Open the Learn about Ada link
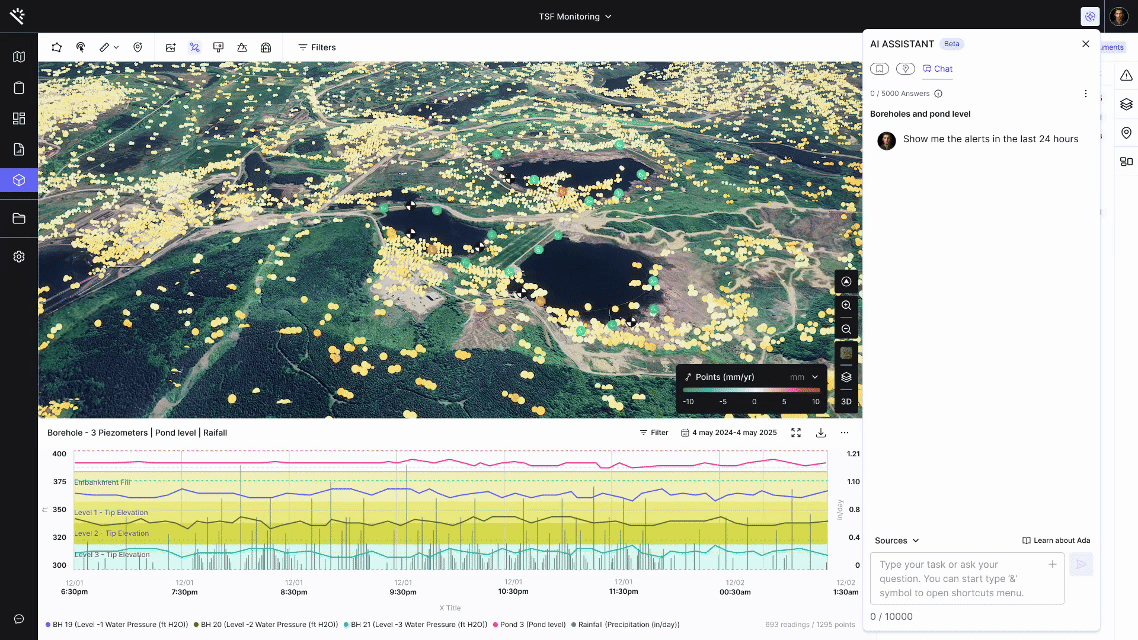The height and width of the screenshot is (640, 1138). (x=1056, y=541)
